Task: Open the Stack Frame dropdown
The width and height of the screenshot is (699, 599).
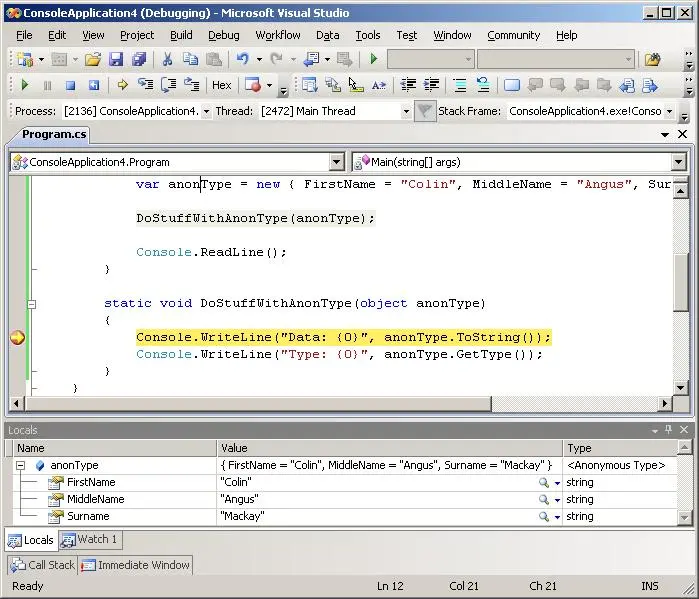Action: tap(669, 111)
